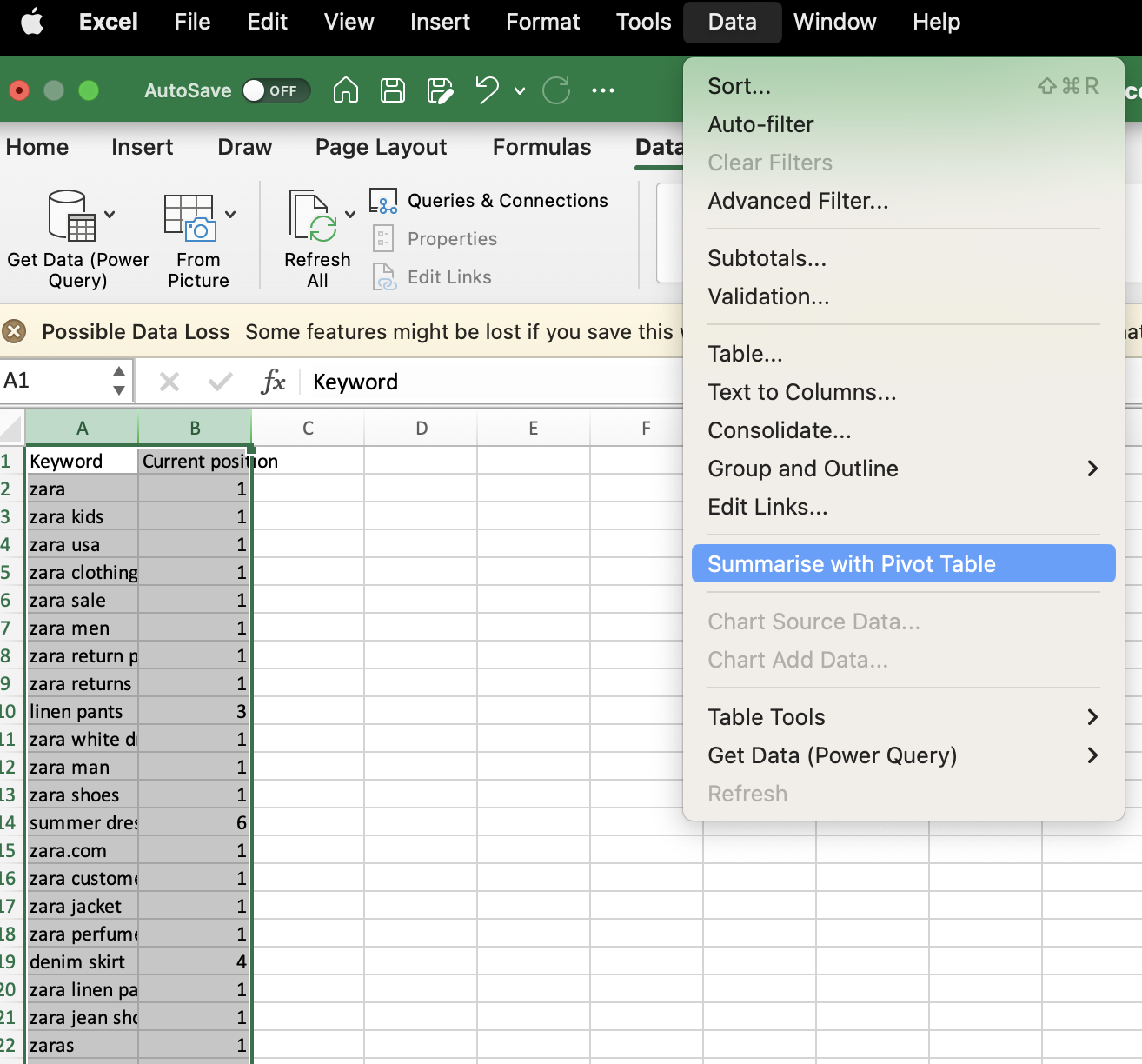Image resolution: width=1142 pixels, height=1064 pixels.
Task: Click the Refresh All icon
Action: tap(313, 216)
